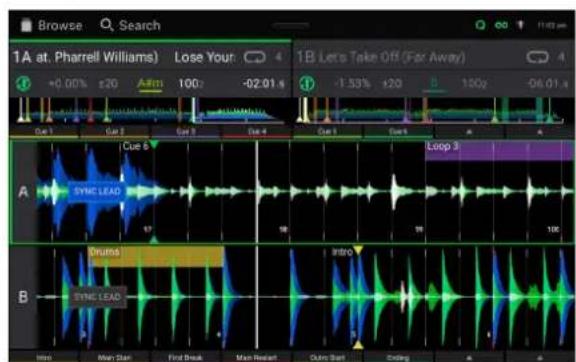
Task: Click deck 1A pitch value +0.00%
Action: coord(68,84)
